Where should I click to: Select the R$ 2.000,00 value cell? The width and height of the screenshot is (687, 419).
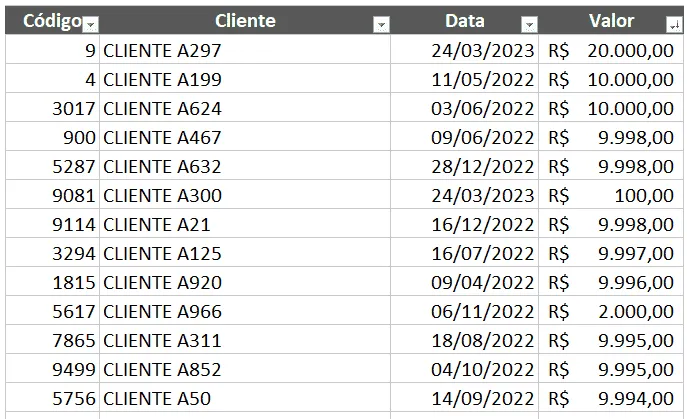coord(611,310)
